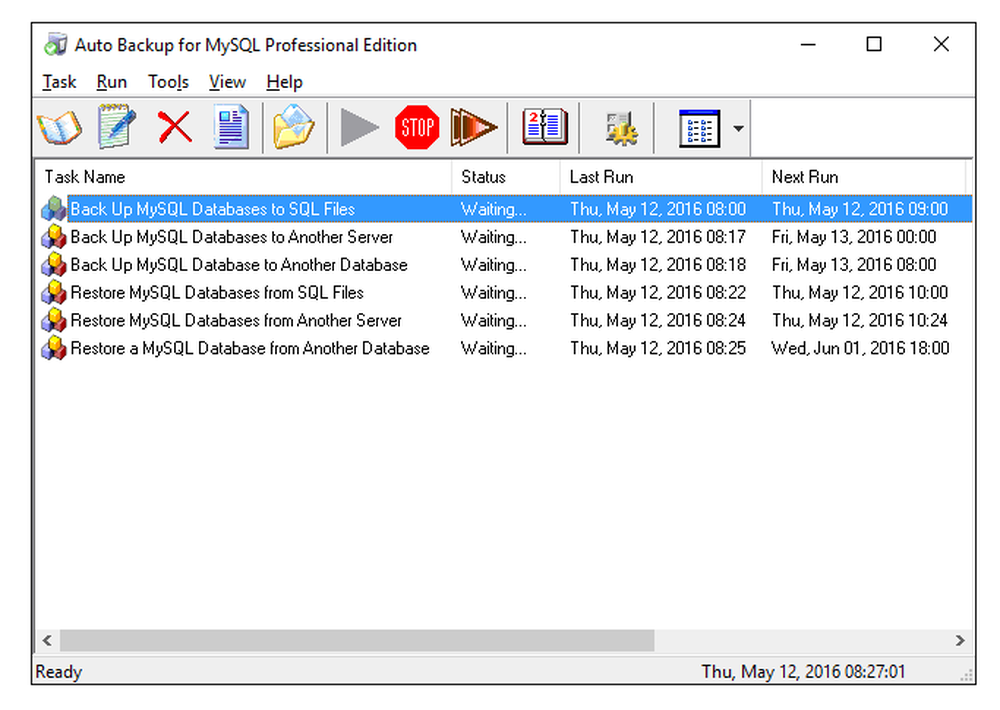Image resolution: width=1000 pixels, height=710 pixels.
Task: Click the icon beside Back Up MySQL Databases to Another Server
Action: tap(54, 237)
